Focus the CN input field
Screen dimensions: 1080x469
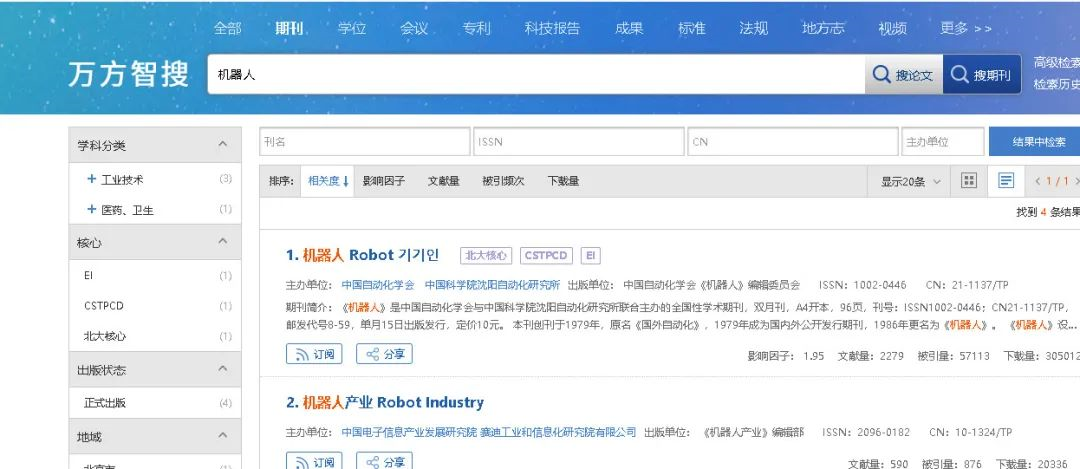(793, 142)
